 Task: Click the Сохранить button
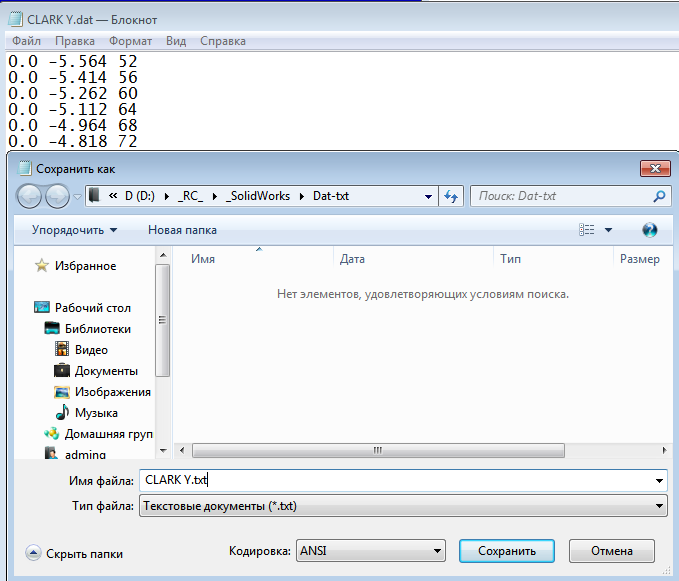click(507, 551)
